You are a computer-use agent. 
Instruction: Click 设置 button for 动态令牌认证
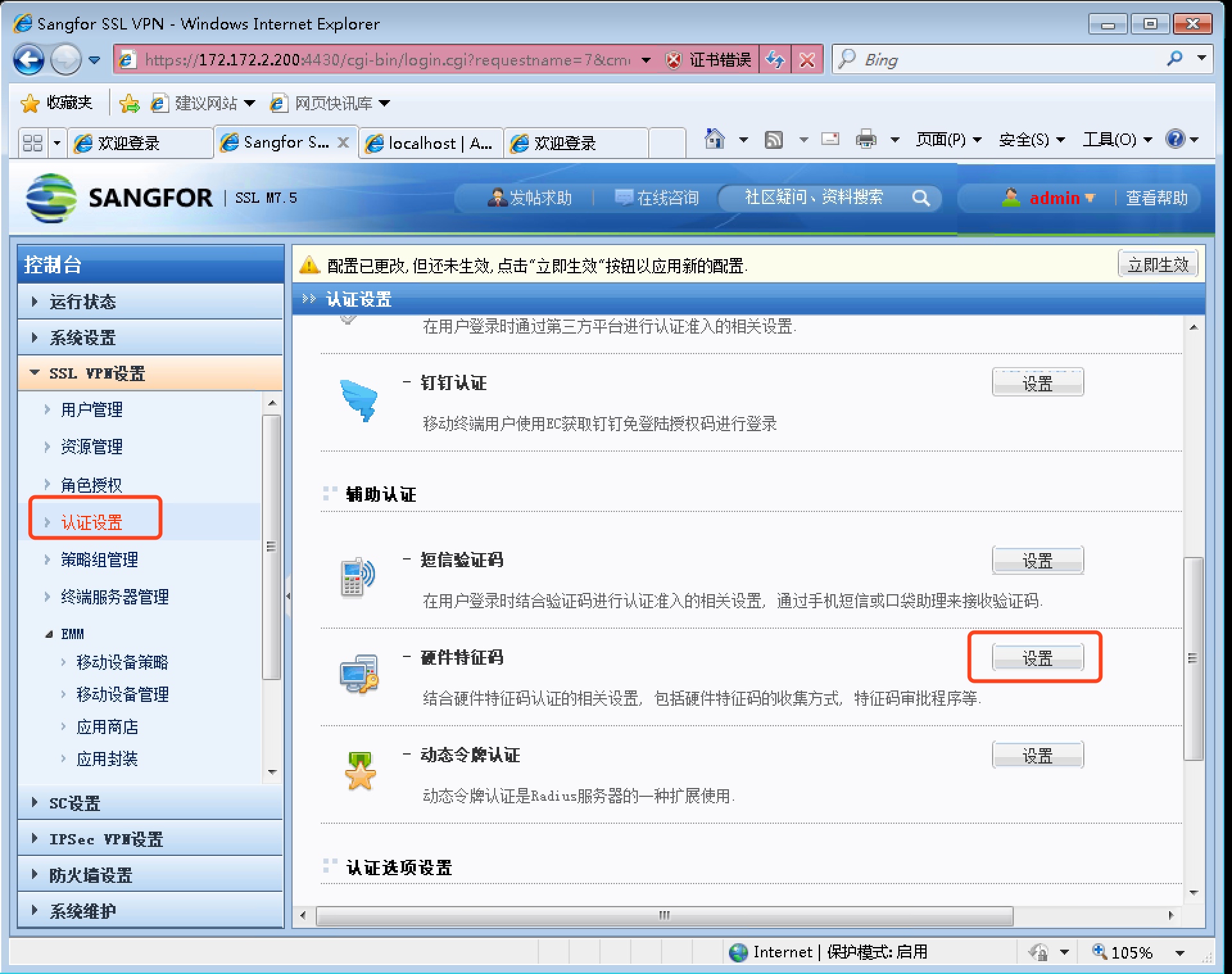pyautogui.click(x=1037, y=755)
